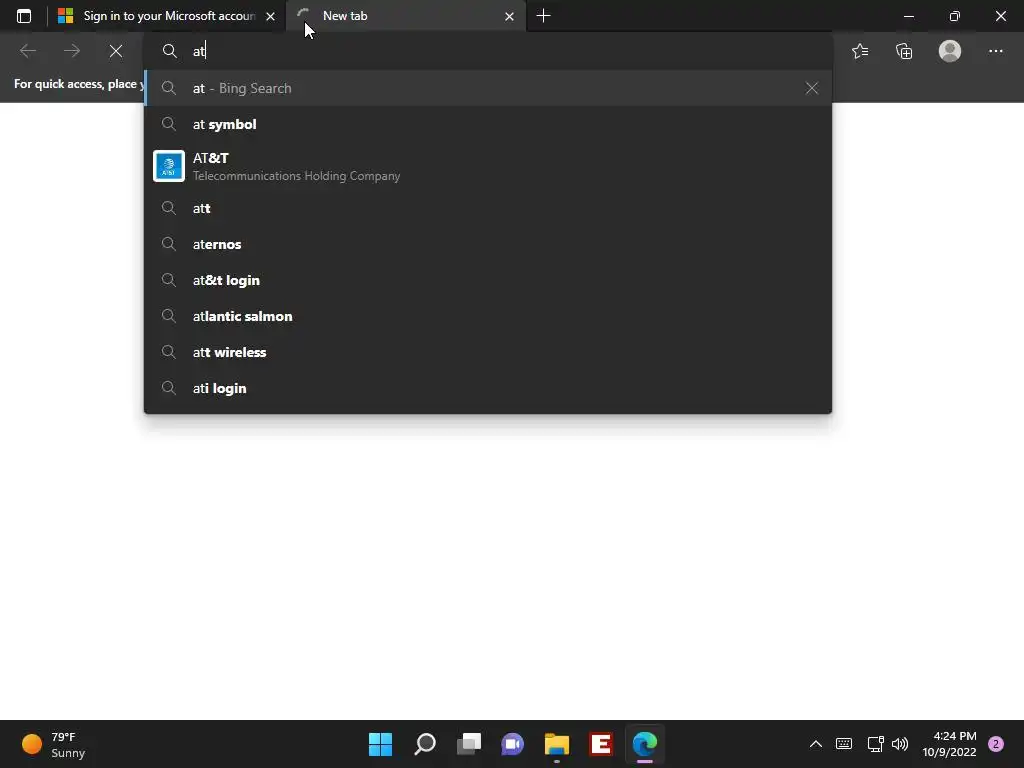Open a new tab with the plus button
This screenshot has height=768, width=1024.
[543, 16]
